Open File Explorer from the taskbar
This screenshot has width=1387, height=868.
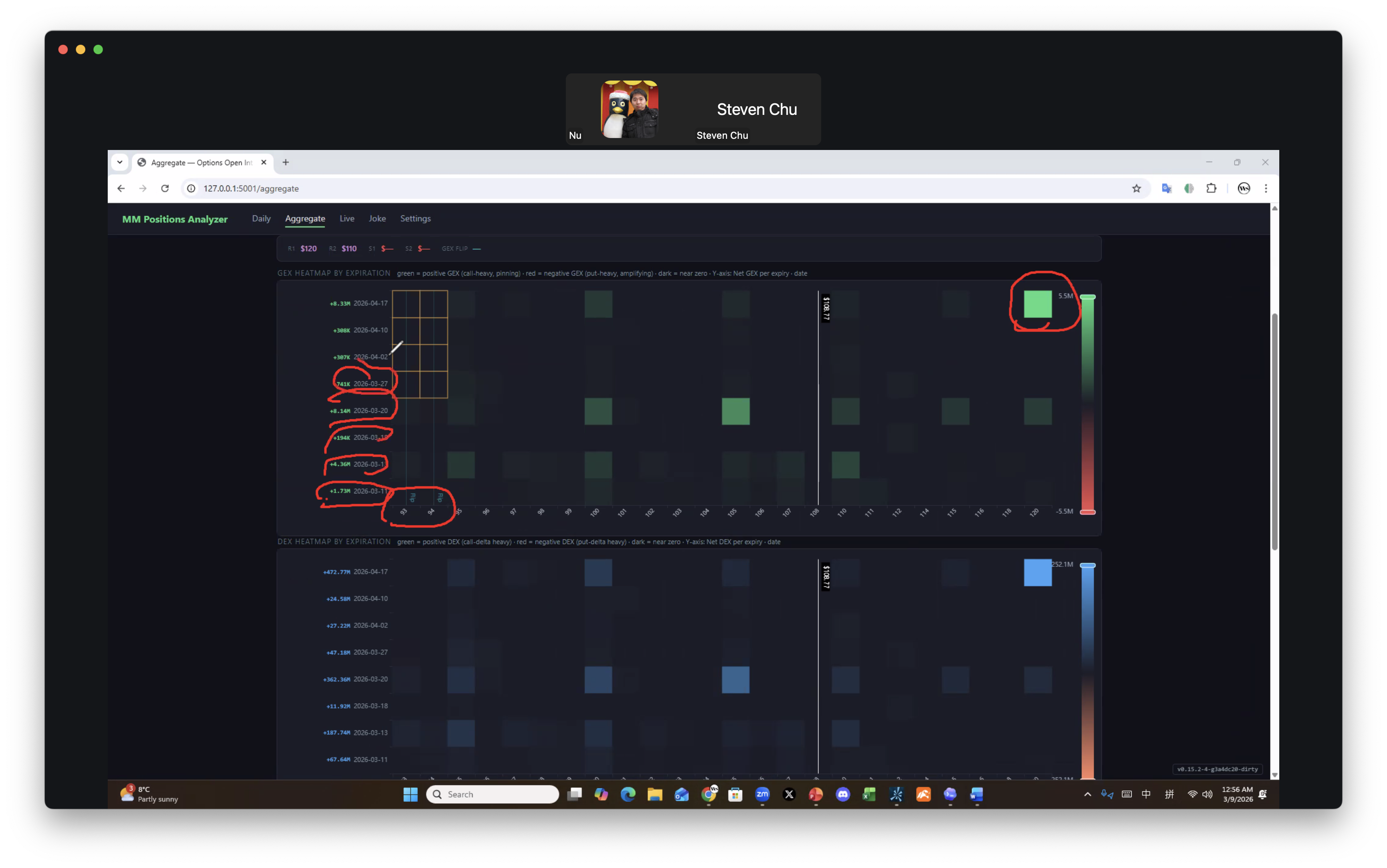[654, 794]
